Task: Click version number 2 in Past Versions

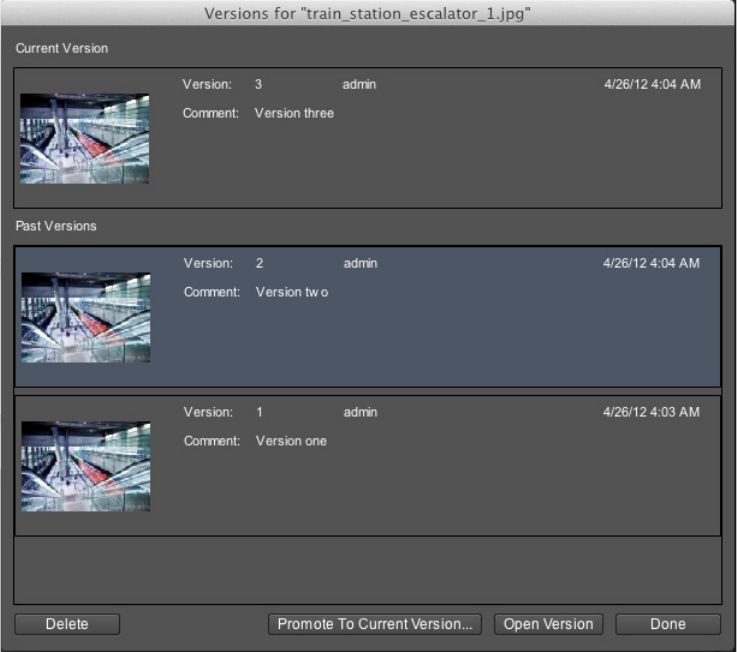Action: tap(259, 263)
